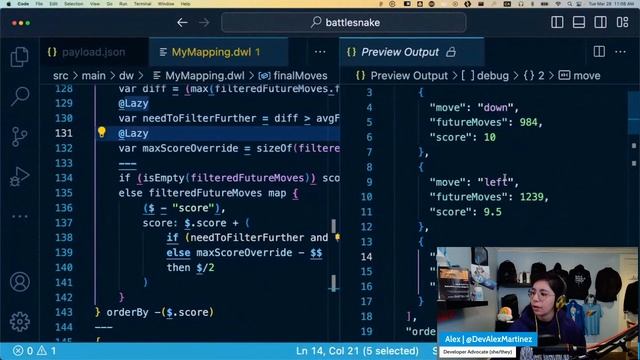Open the src breadcrumb segment
The height and width of the screenshot is (360, 640).
60,76
